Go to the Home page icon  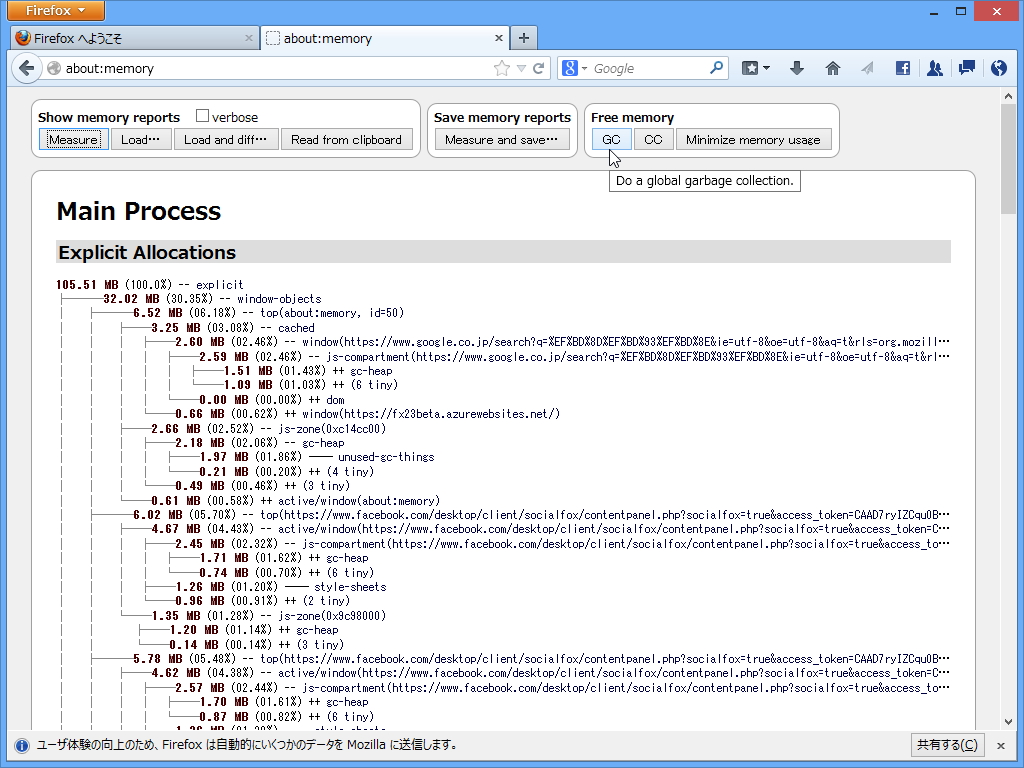tap(833, 68)
